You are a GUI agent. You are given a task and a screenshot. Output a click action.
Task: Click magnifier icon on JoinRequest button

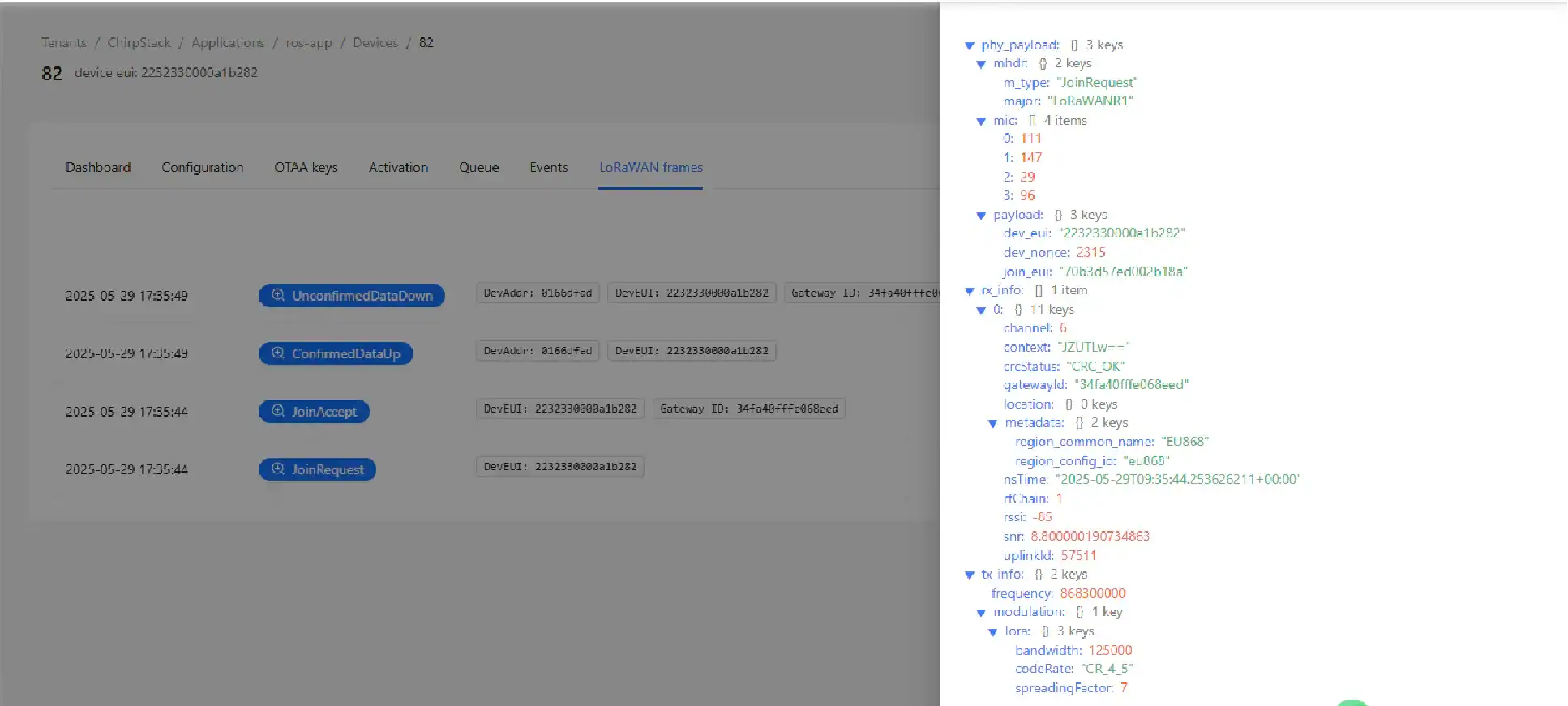pyautogui.click(x=278, y=469)
